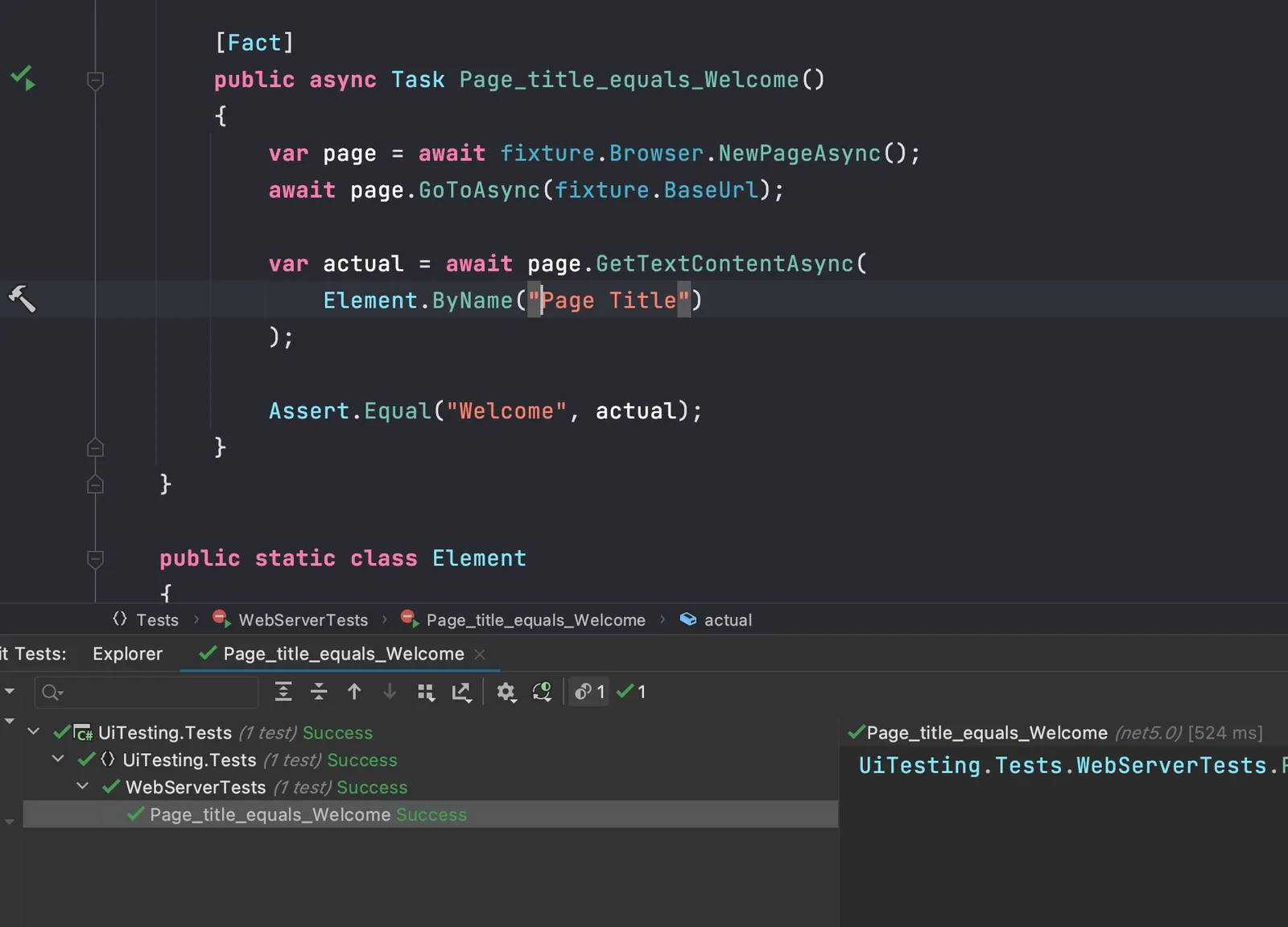Collapse the Element class code fold marker
1288x927 pixels.
[x=95, y=558]
